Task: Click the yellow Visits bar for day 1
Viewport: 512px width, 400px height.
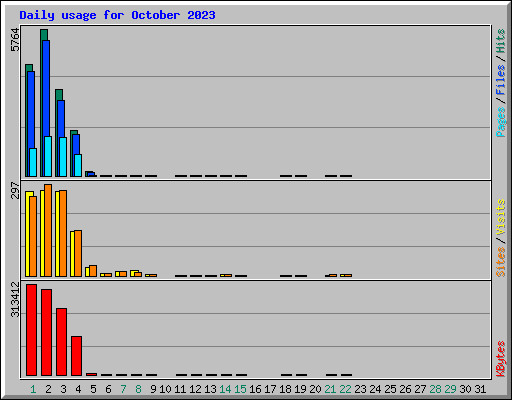Action: 27,234
